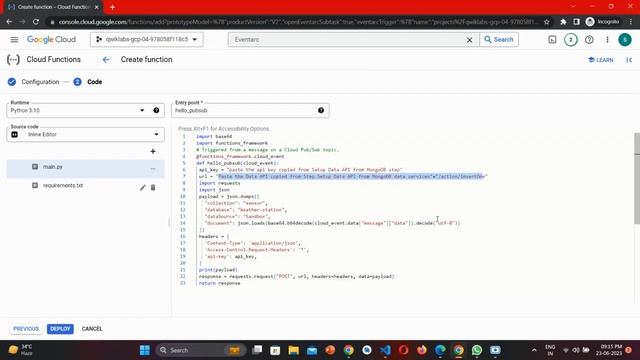The image size is (640, 360).
Task: Click the Cloud Functions product icon
Action: (x=13, y=60)
